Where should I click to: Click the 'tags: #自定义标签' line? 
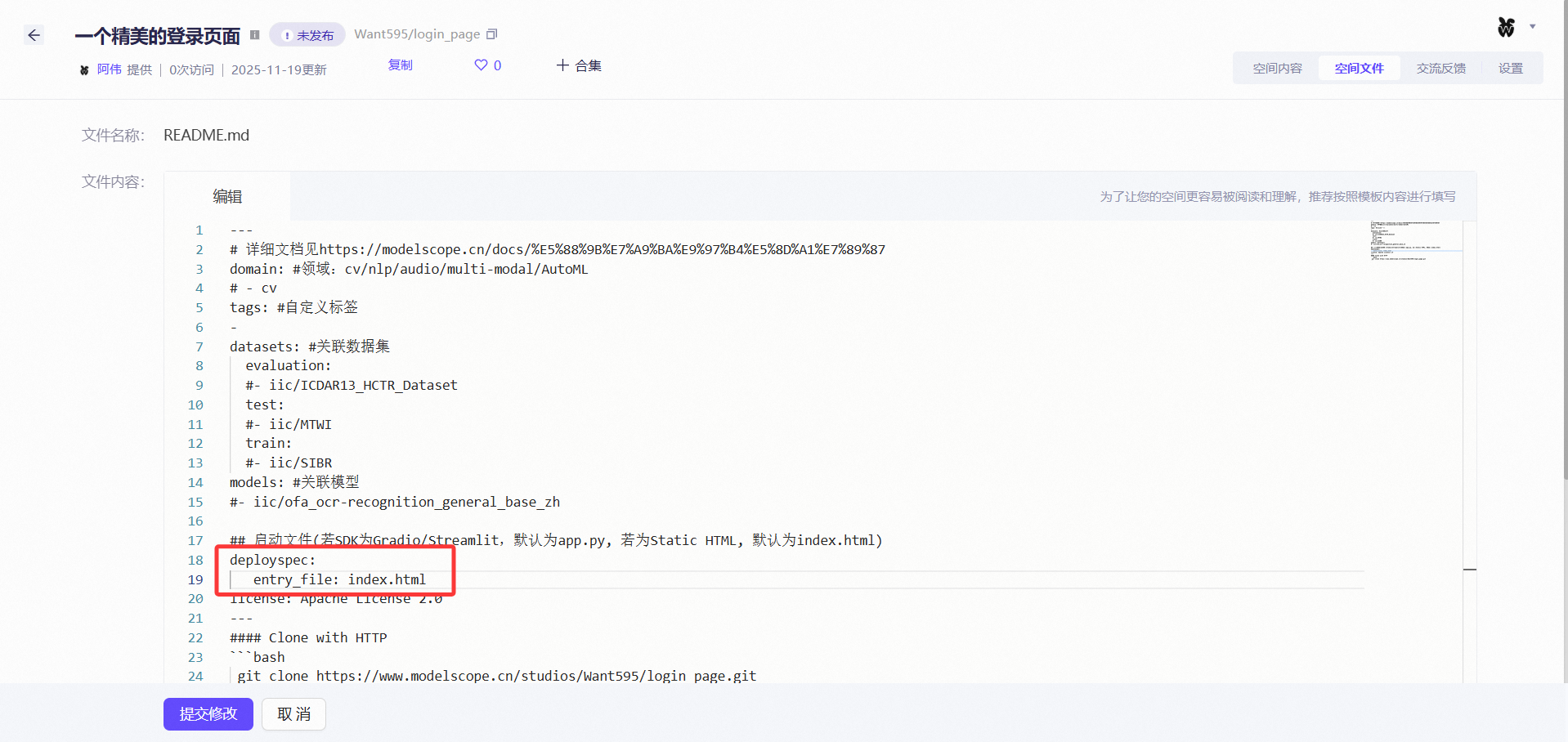pyautogui.click(x=293, y=307)
